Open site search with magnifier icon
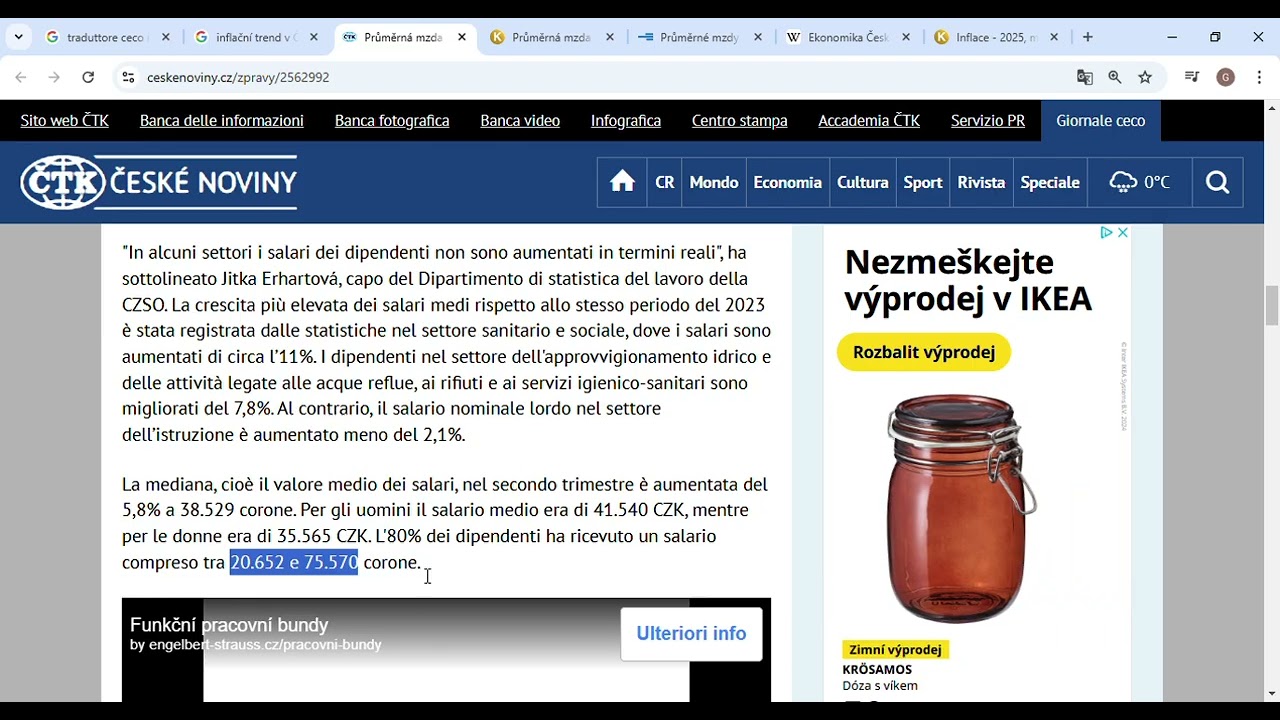 pyautogui.click(x=1217, y=182)
